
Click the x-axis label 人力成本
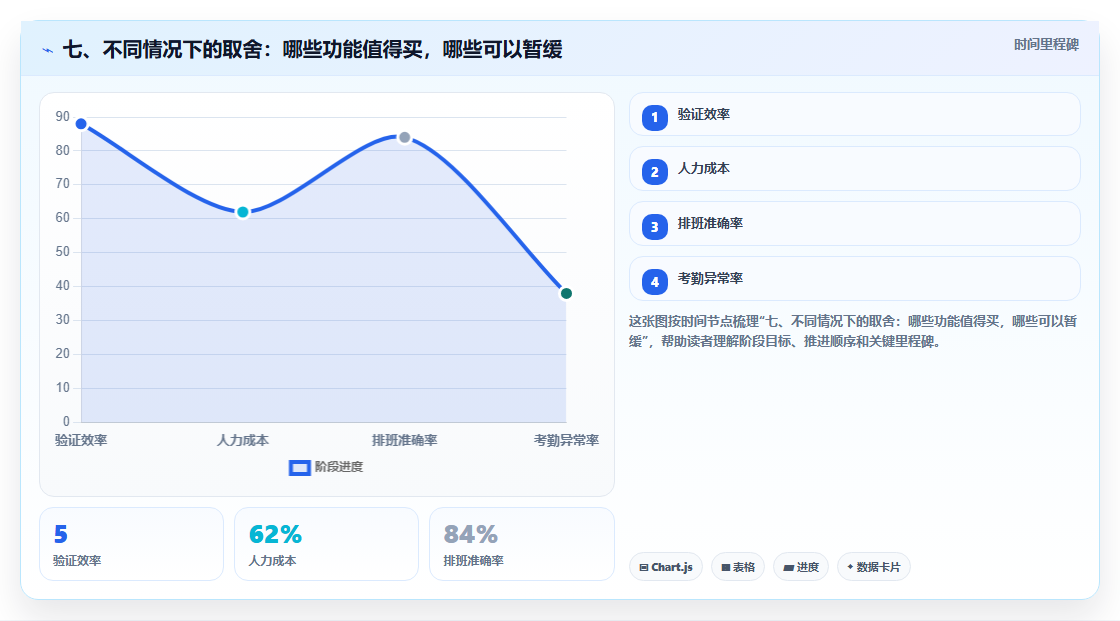point(243,440)
